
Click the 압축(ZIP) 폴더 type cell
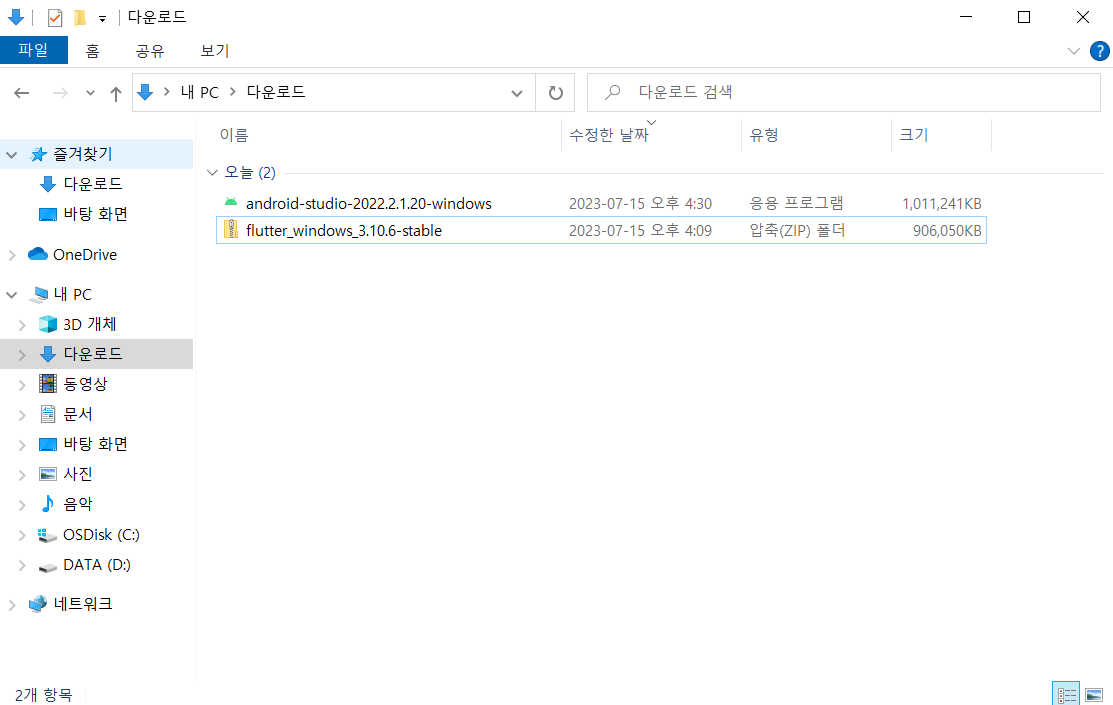pyautogui.click(x=797, y=231)
